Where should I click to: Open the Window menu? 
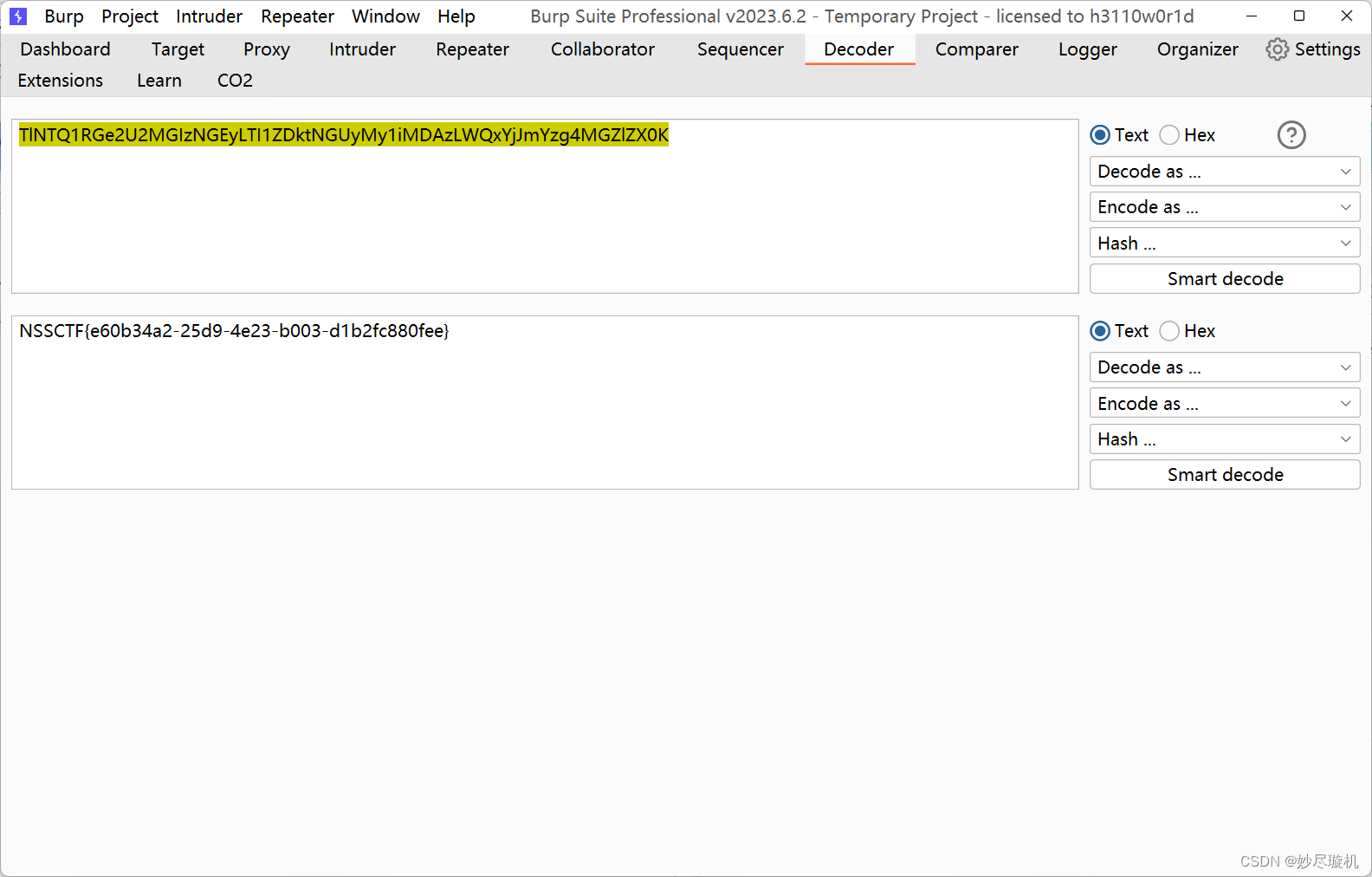point(385,16)
